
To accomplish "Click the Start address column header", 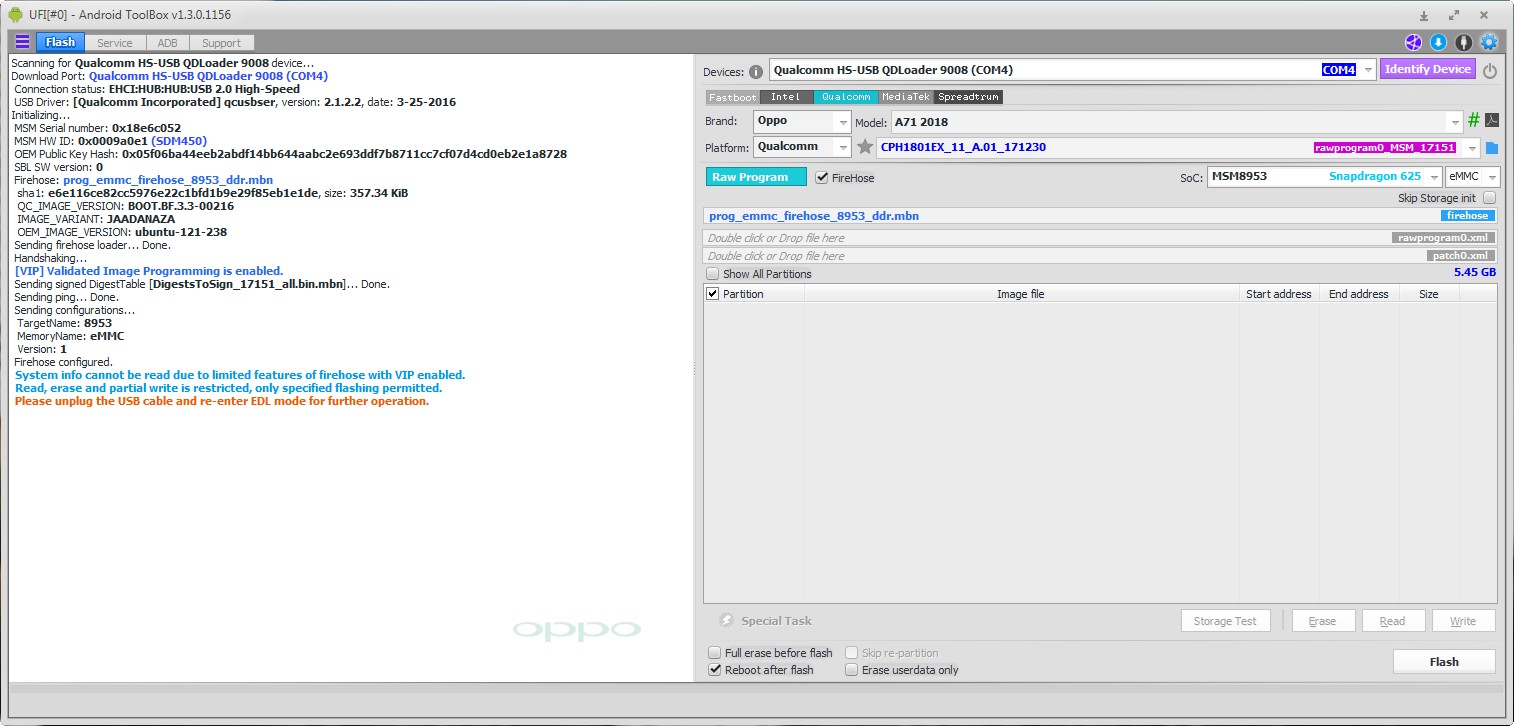I will [1278, 294].
